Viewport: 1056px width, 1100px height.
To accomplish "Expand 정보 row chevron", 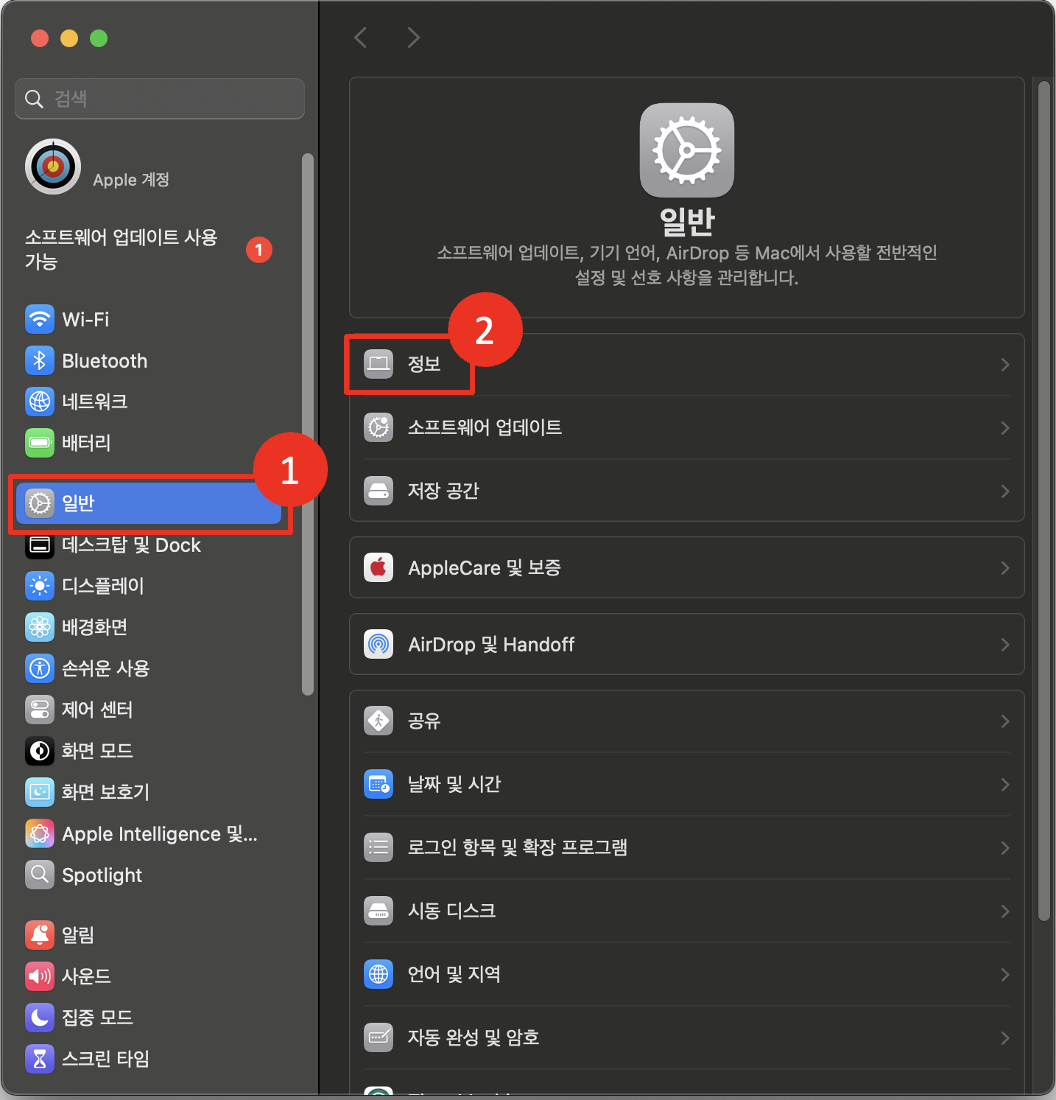I will pyautogui.click(x=1005, y=365).
